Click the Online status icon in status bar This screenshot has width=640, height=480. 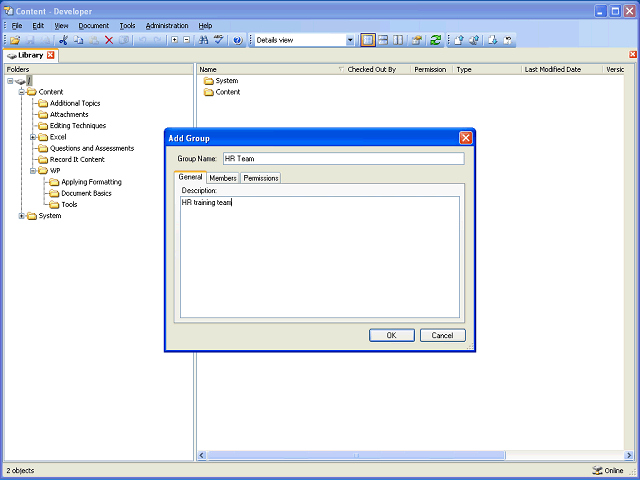pos(597,470)
